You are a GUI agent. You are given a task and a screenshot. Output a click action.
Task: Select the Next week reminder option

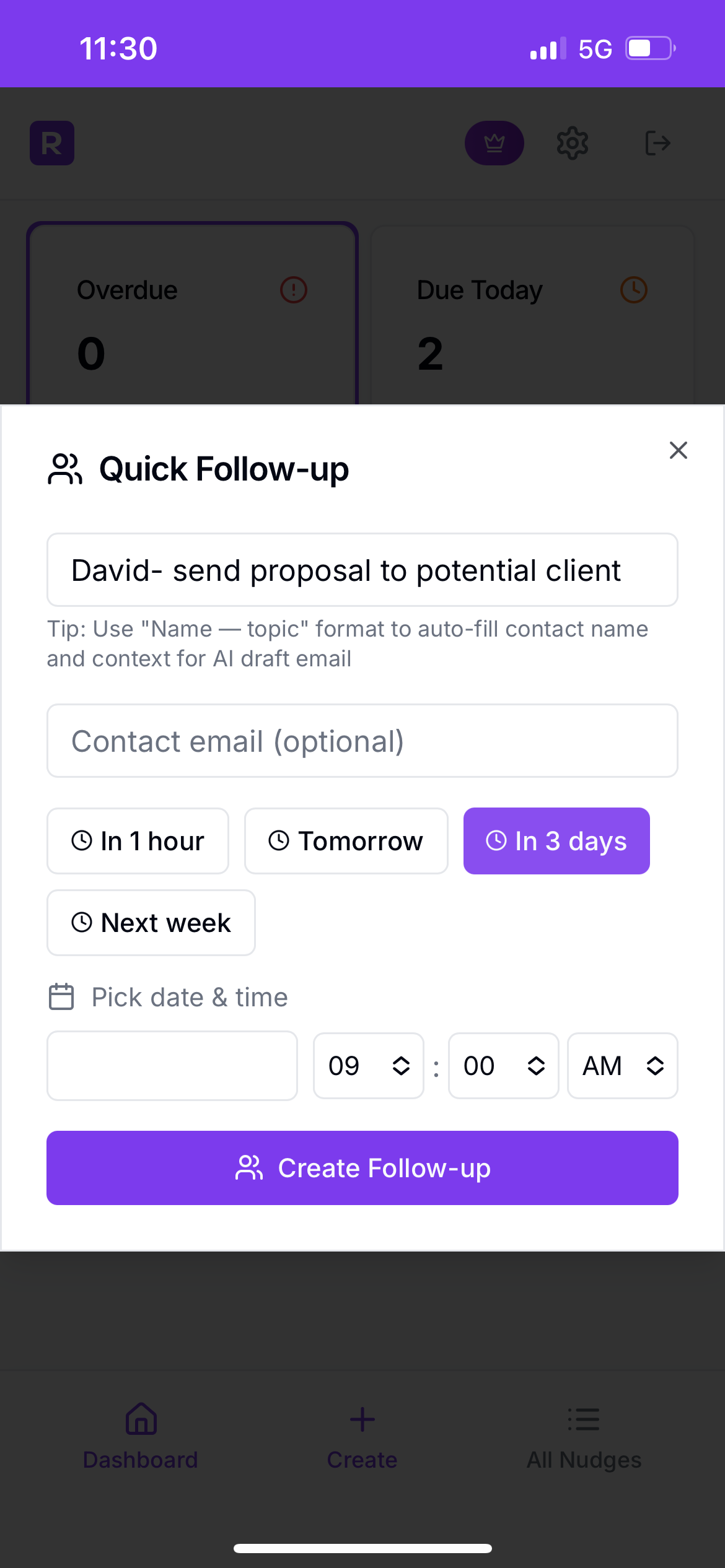point(151,922)
